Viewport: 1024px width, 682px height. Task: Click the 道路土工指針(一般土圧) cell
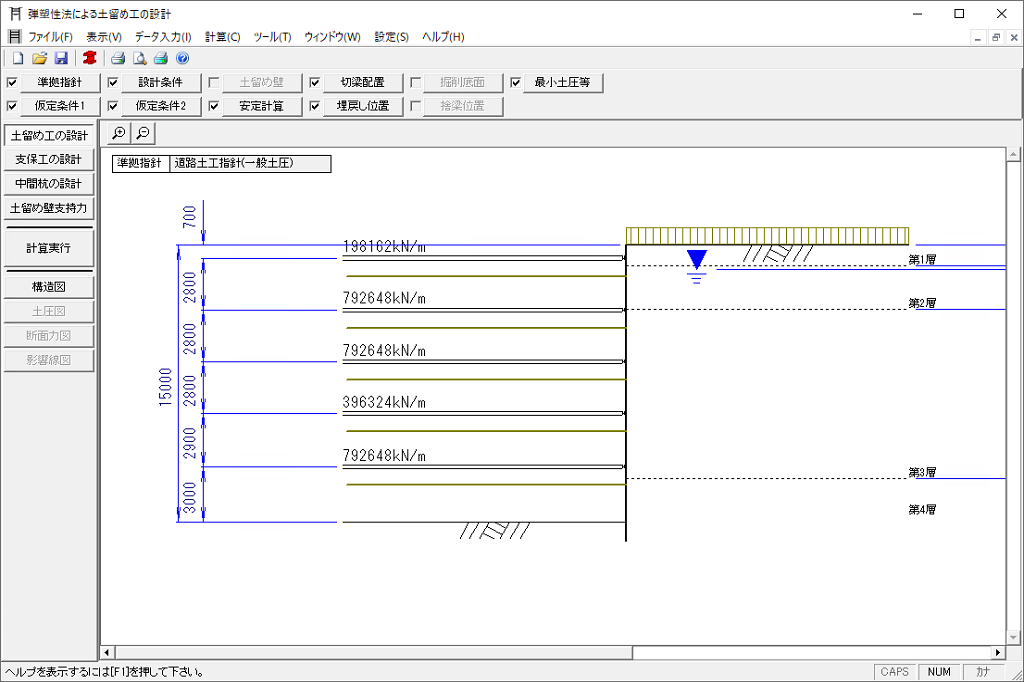point(250,163)
